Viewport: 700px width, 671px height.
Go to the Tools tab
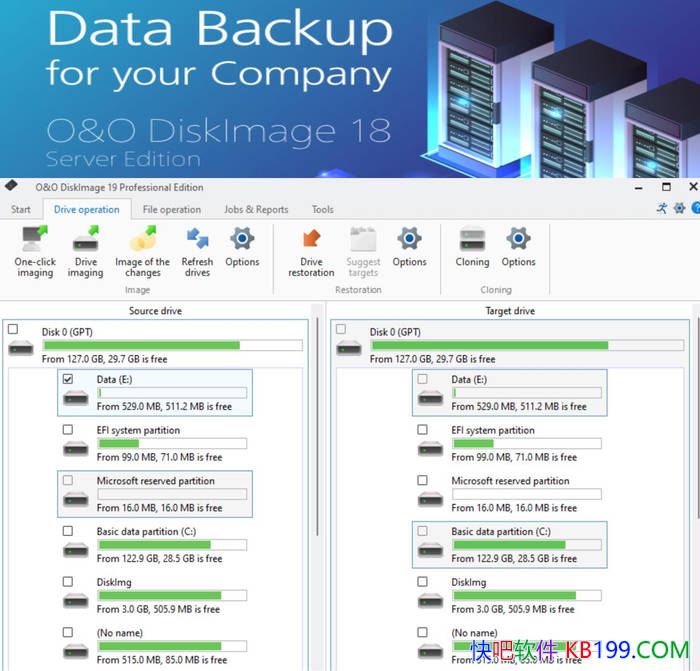click(x=323, y=209)
